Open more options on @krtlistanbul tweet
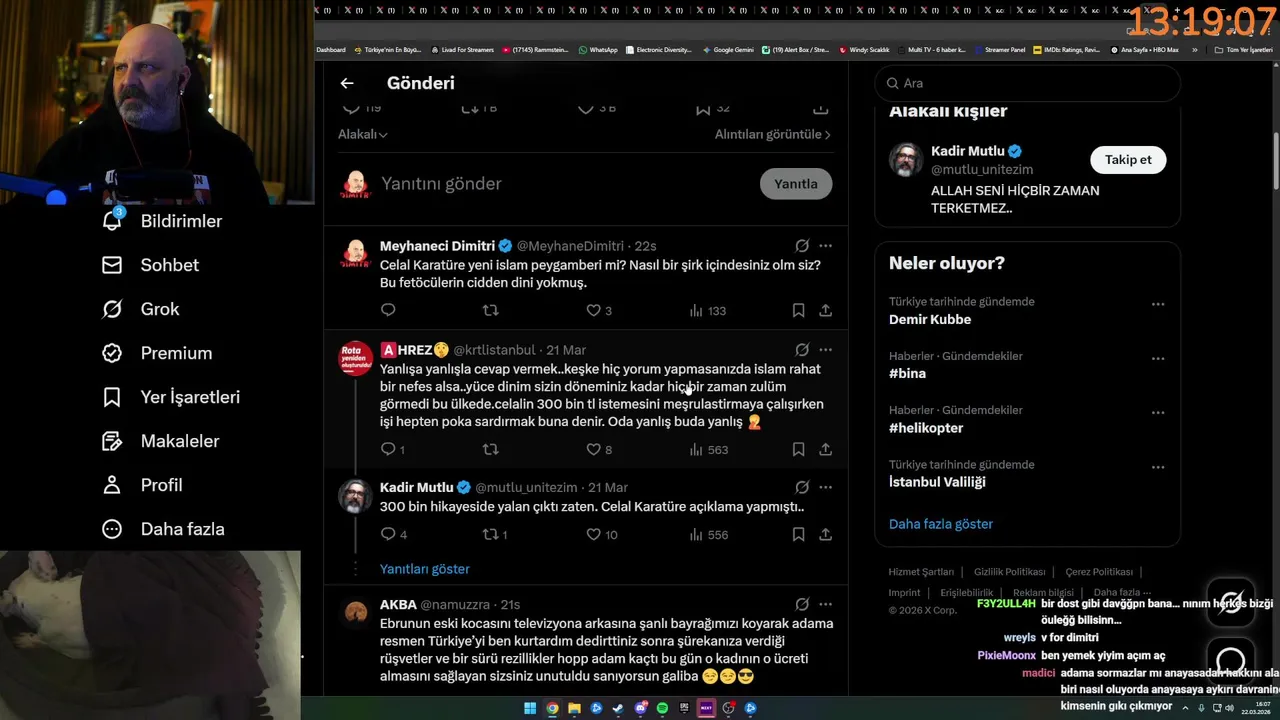Viewport: 1280px width, 720px height. (825, 350)
